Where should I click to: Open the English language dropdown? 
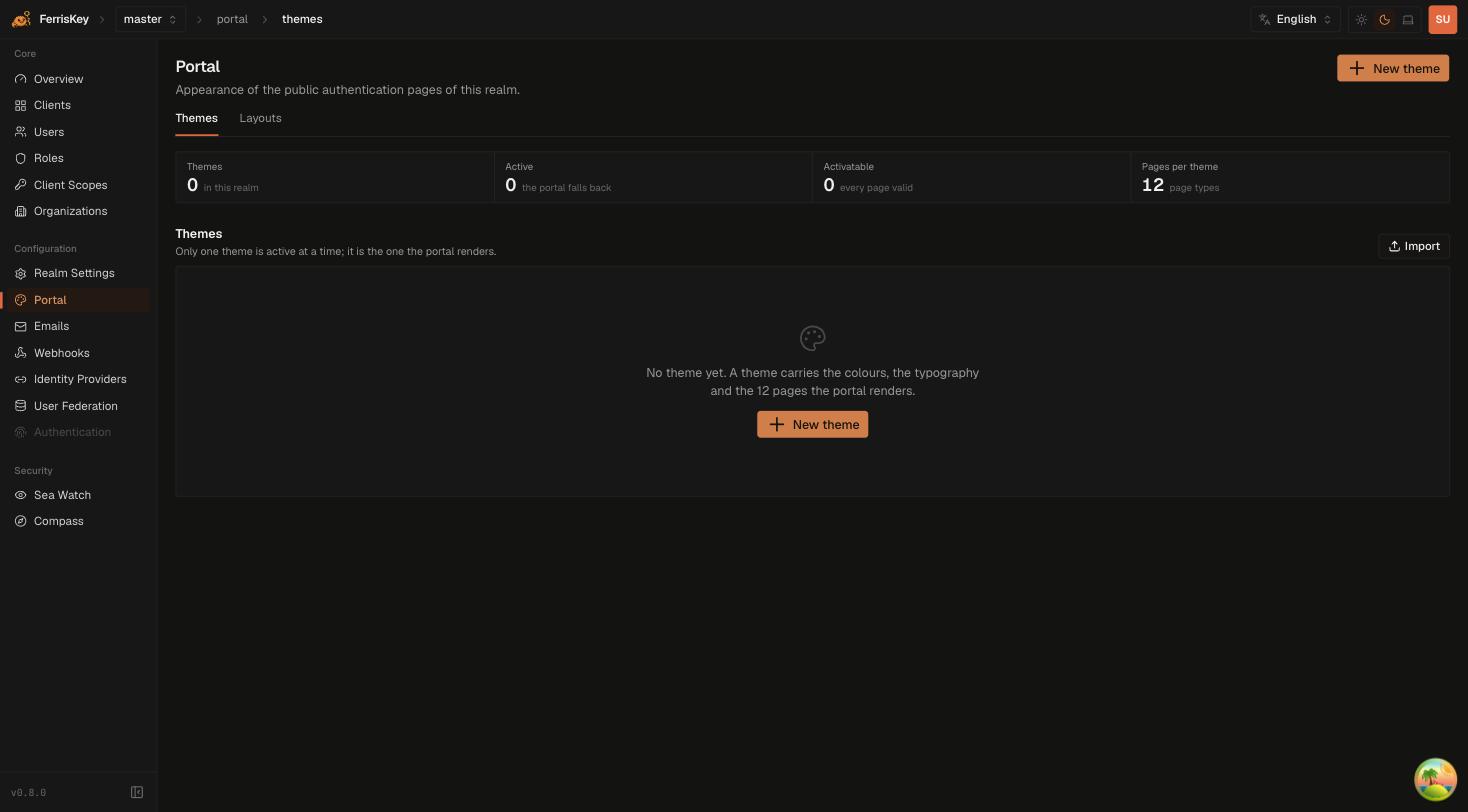[1295, 19]
